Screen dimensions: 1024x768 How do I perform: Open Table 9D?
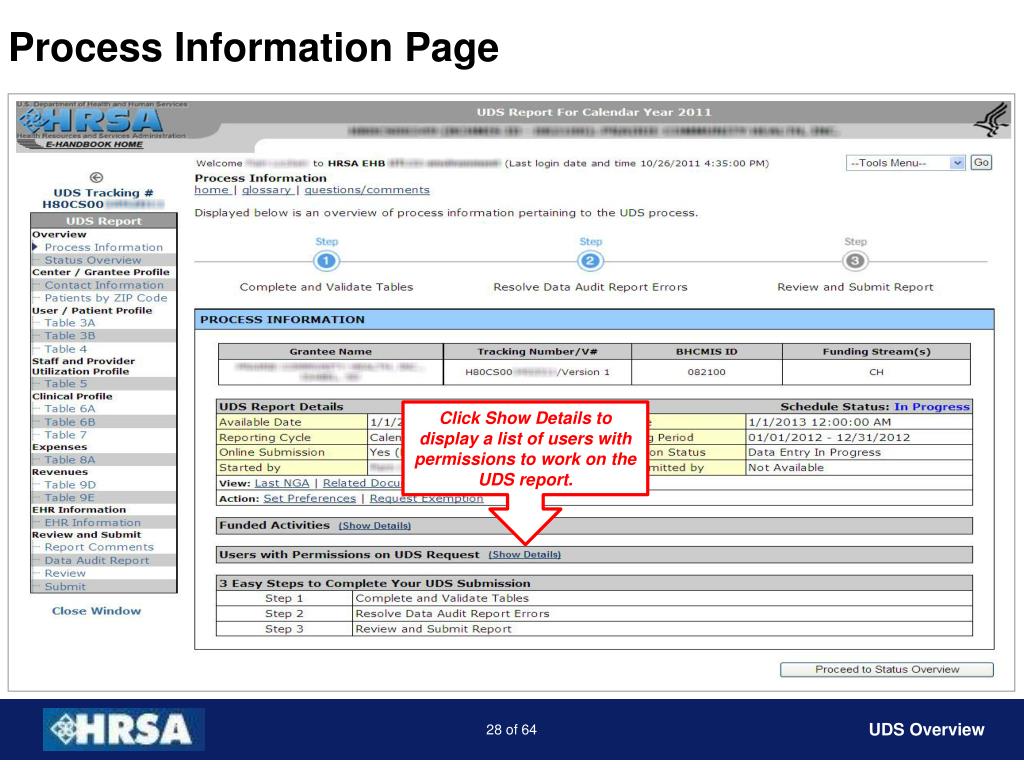pyautogui.click(x=70, y=485)
